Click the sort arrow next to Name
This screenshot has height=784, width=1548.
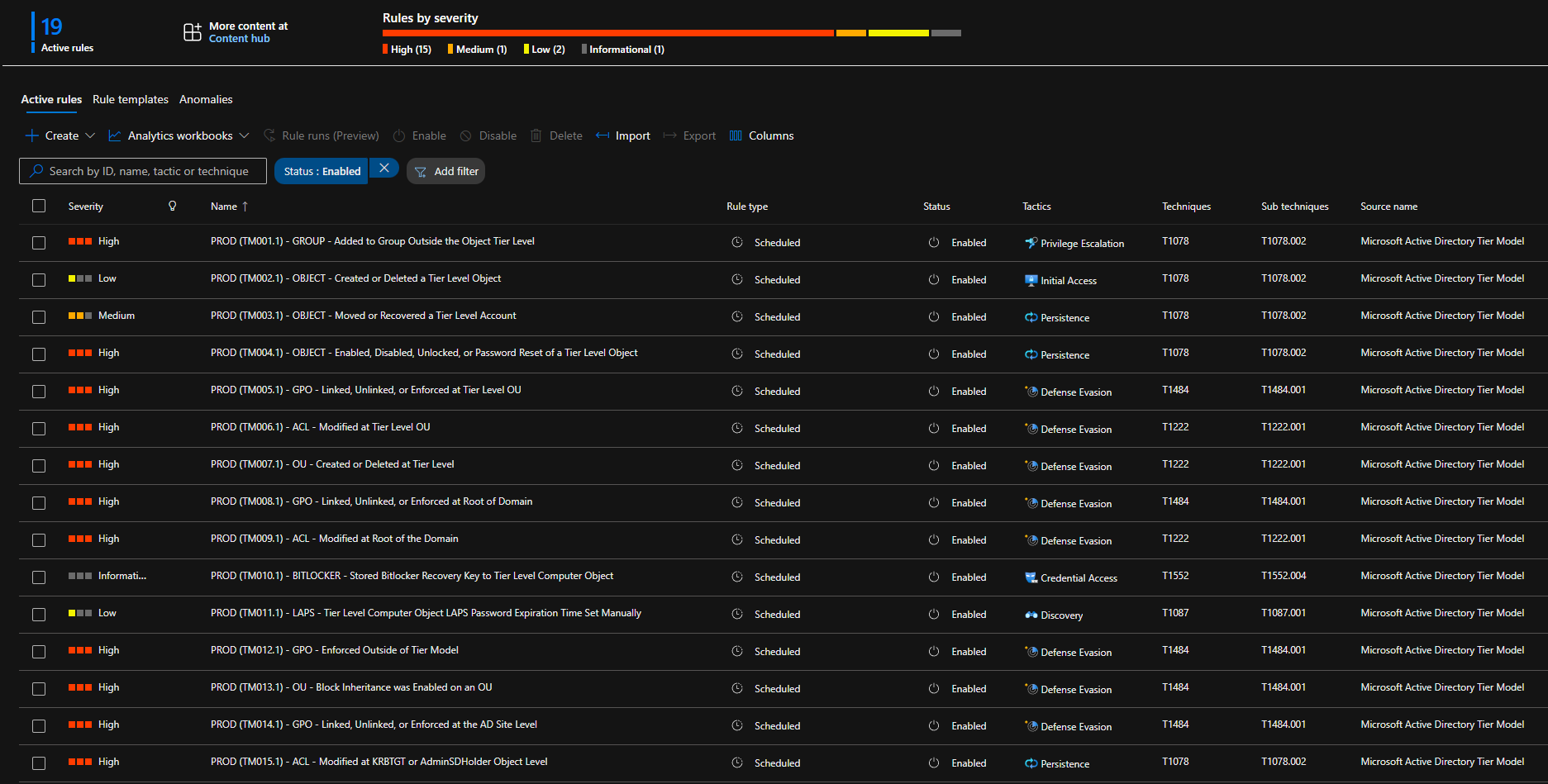tap(245, 207)
